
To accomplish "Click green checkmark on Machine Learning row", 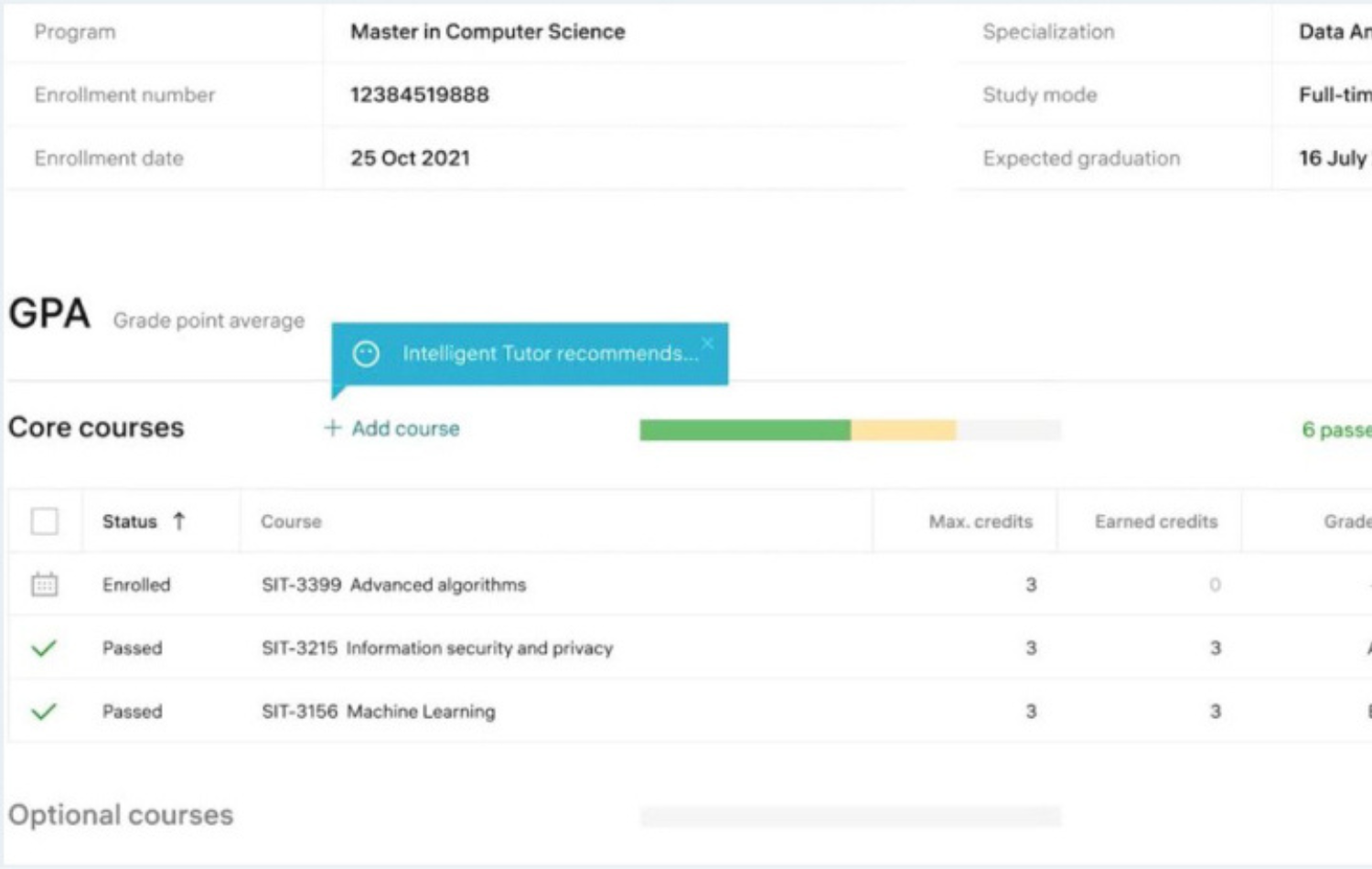I will point(44,712).
